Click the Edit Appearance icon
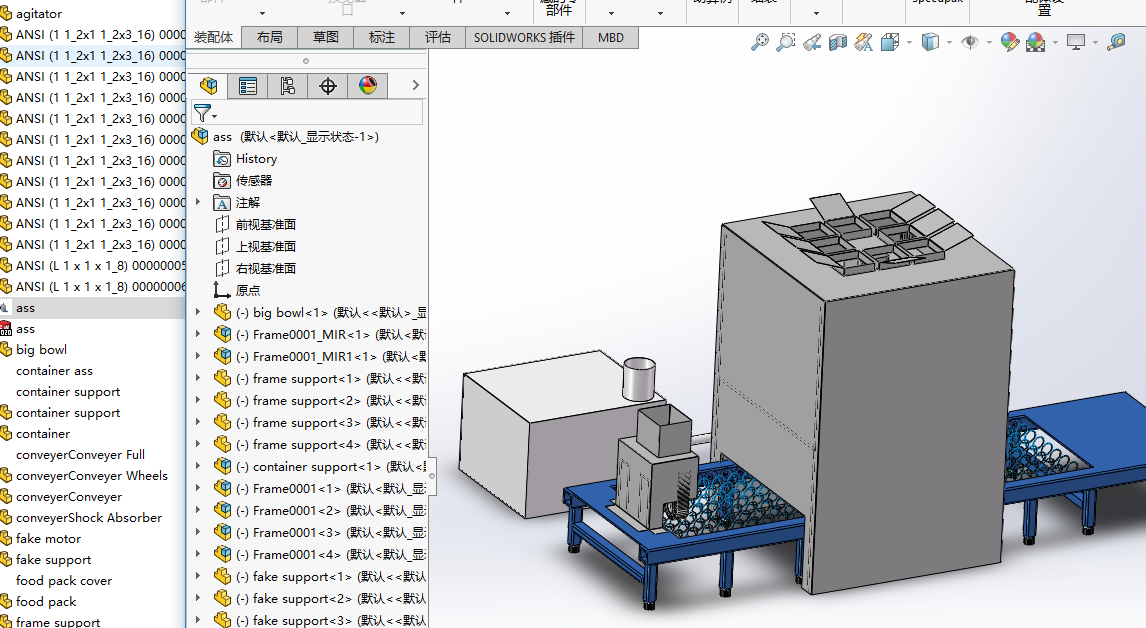This screenshot has height=628, width=1146. click(x=1009, y=42)
